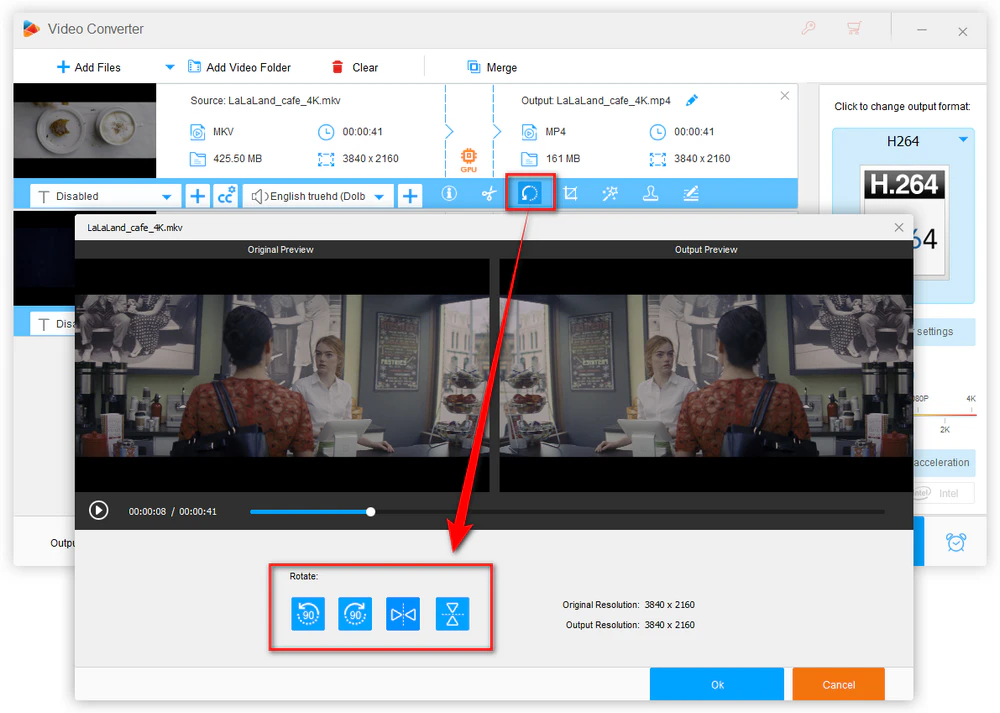Click the CC closed caption settings icon

226,196
